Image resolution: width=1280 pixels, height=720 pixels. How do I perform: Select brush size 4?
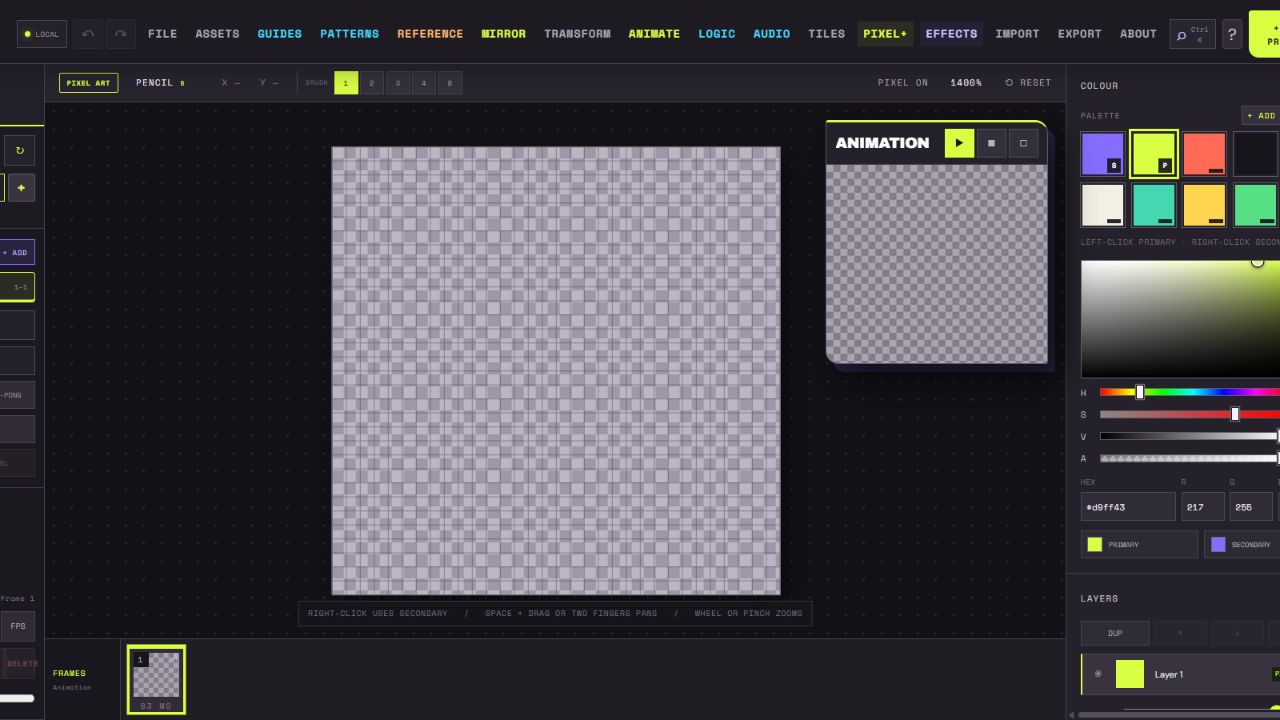pos(424,83)
